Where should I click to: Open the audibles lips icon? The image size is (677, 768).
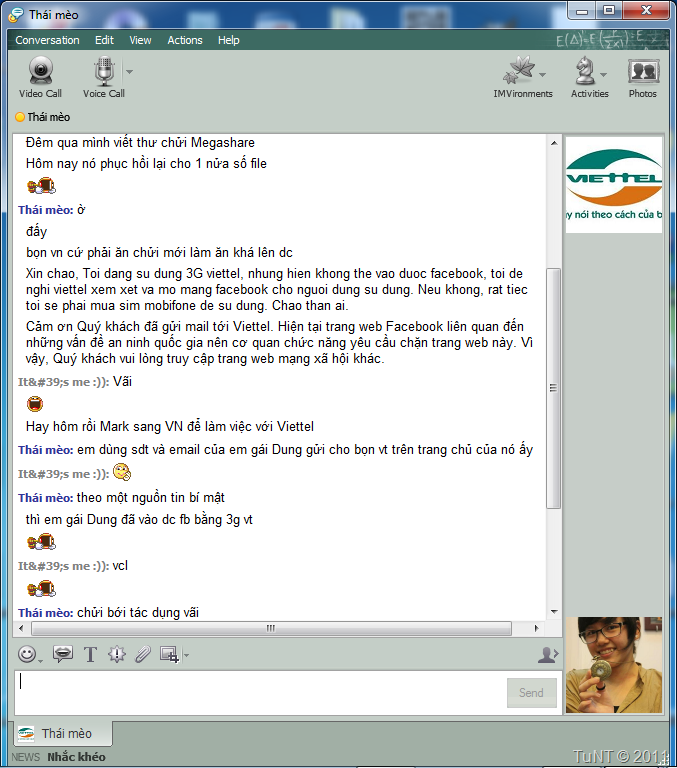point(63,653)
